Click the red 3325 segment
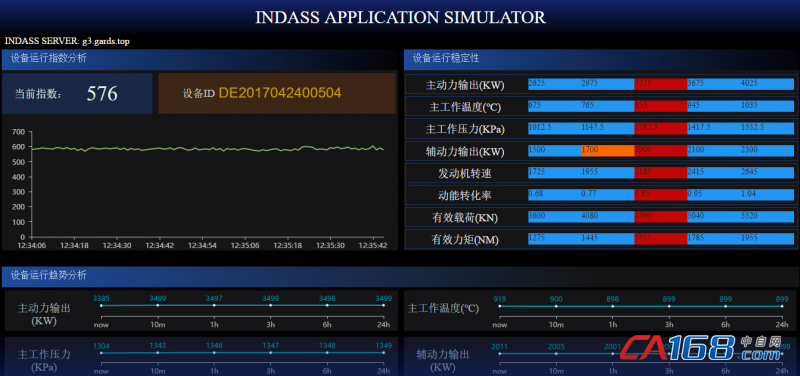Screen dimensions: 800x376 [x=661, y=84]
